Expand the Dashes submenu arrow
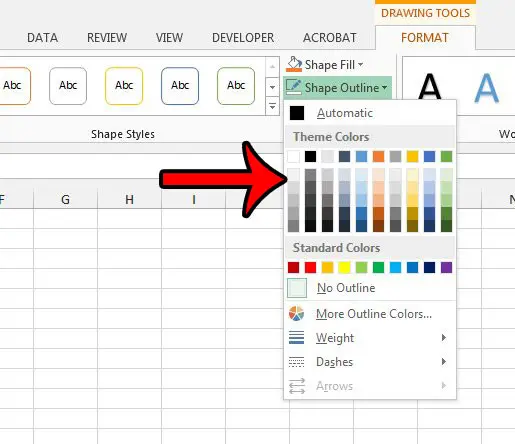 pos(444,361)
